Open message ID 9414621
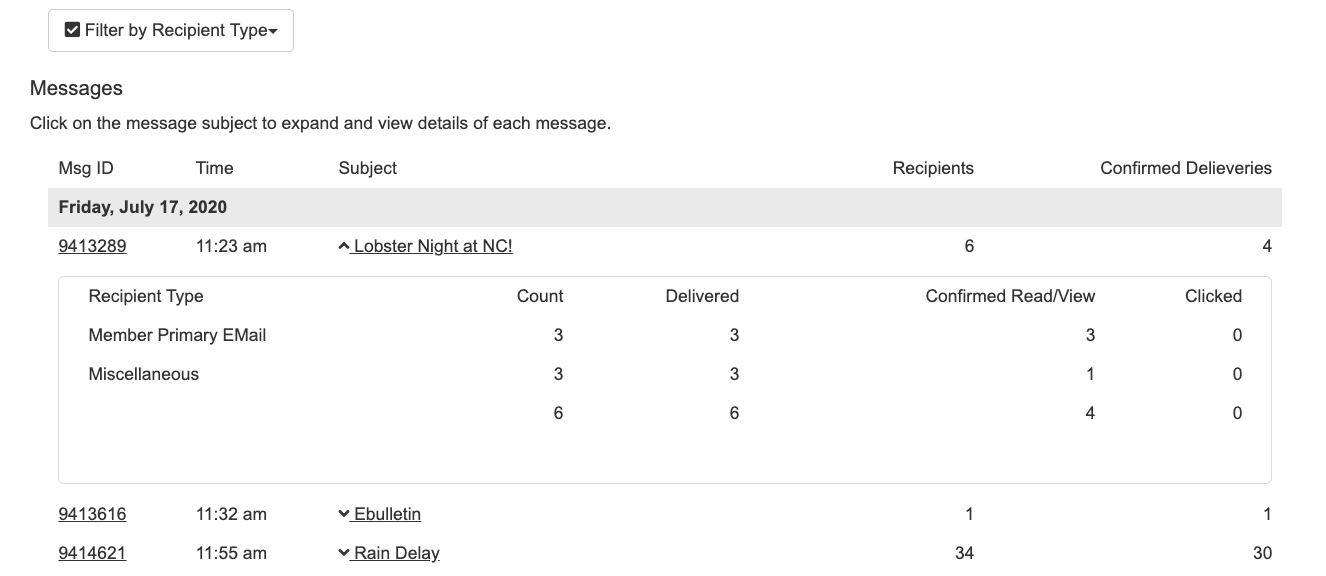The height and width of the screenshot is (576, 1326). 92,553
